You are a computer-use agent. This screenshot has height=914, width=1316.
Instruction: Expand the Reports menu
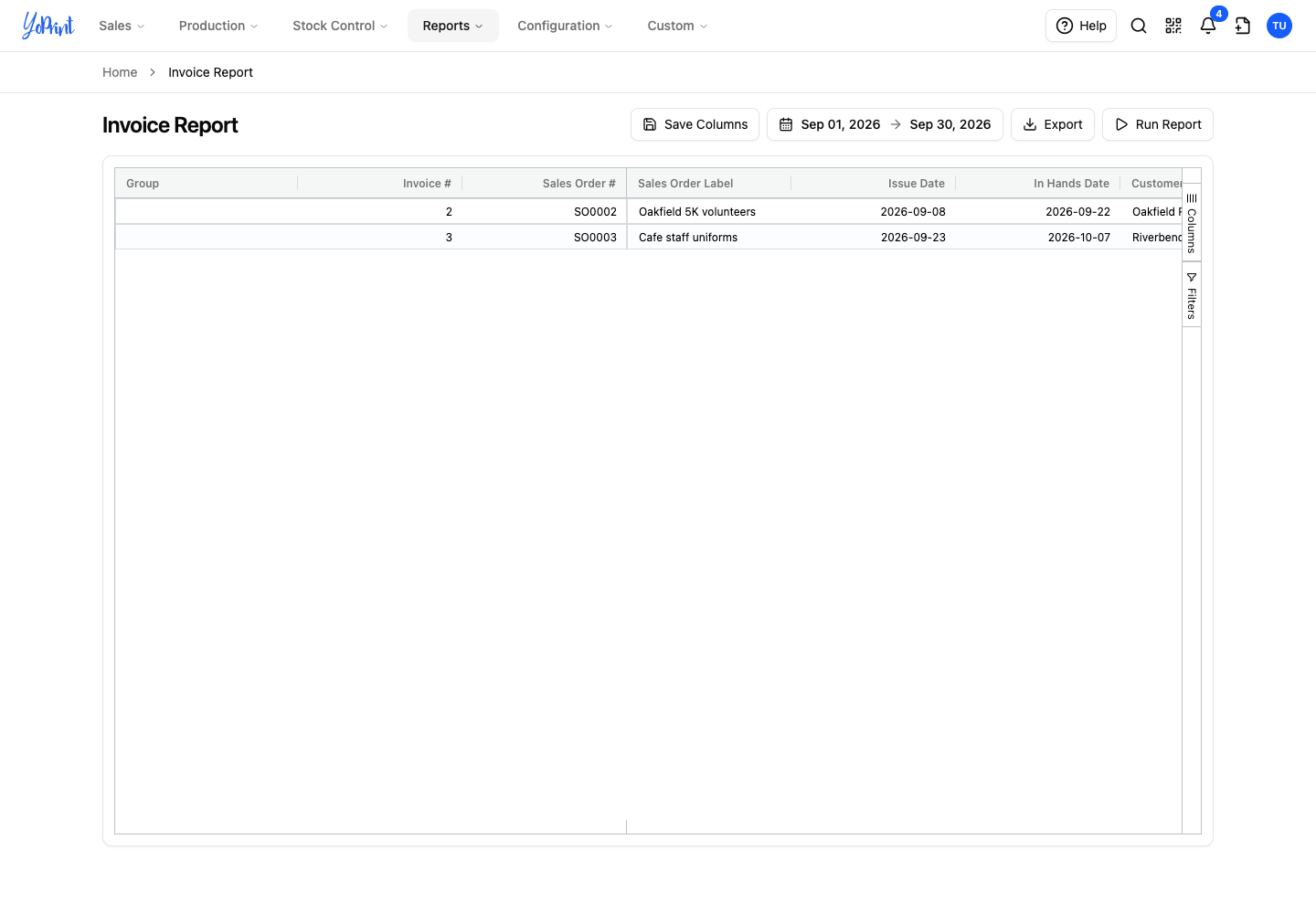click(453, 26)
